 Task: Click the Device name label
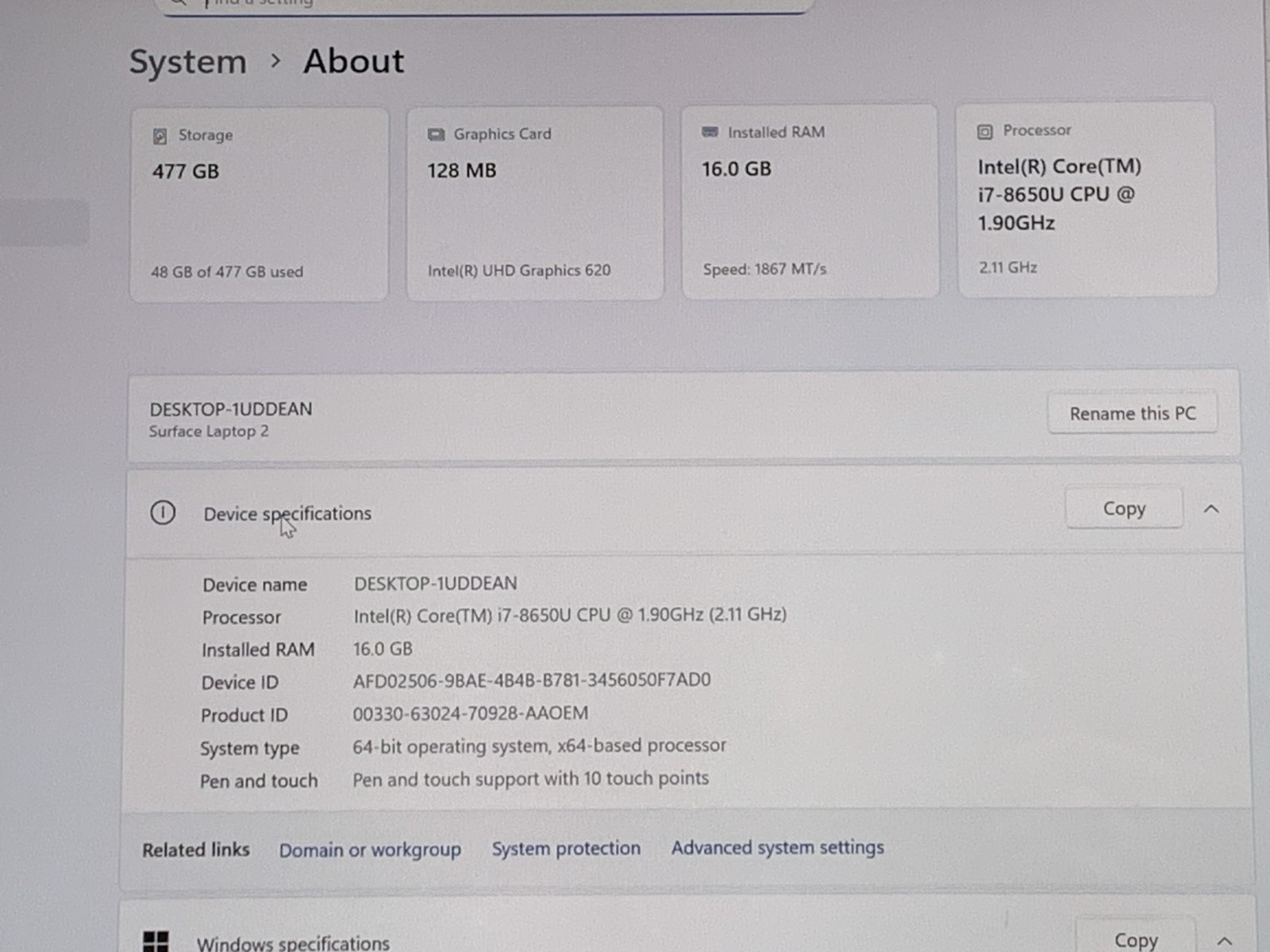pos(255,585)
